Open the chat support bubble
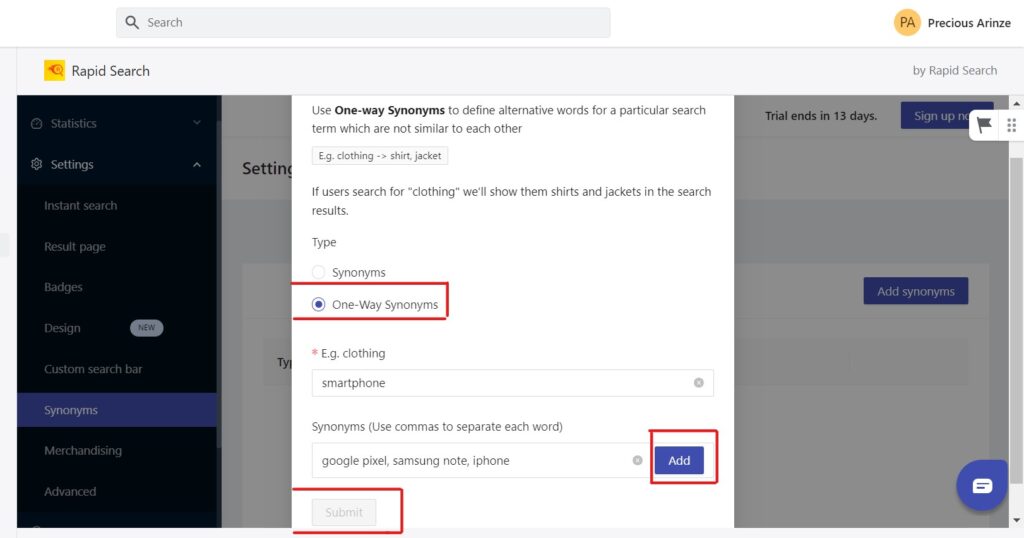 pos(982,485)
